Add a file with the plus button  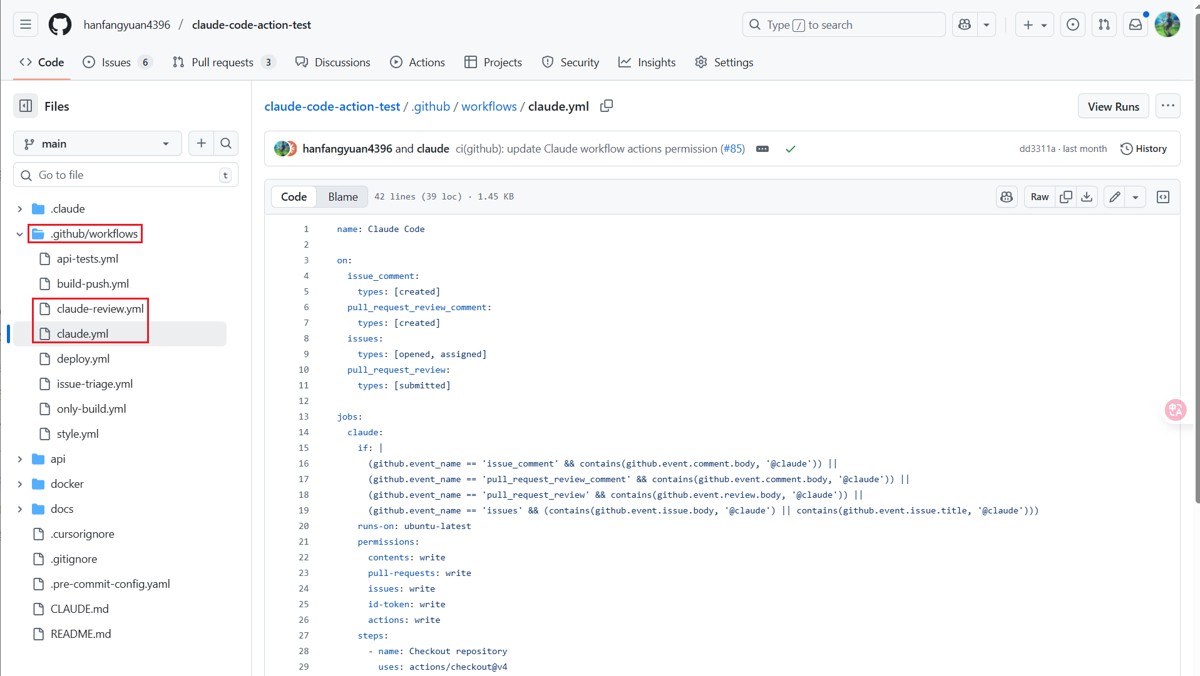click(x=201, y=144)
